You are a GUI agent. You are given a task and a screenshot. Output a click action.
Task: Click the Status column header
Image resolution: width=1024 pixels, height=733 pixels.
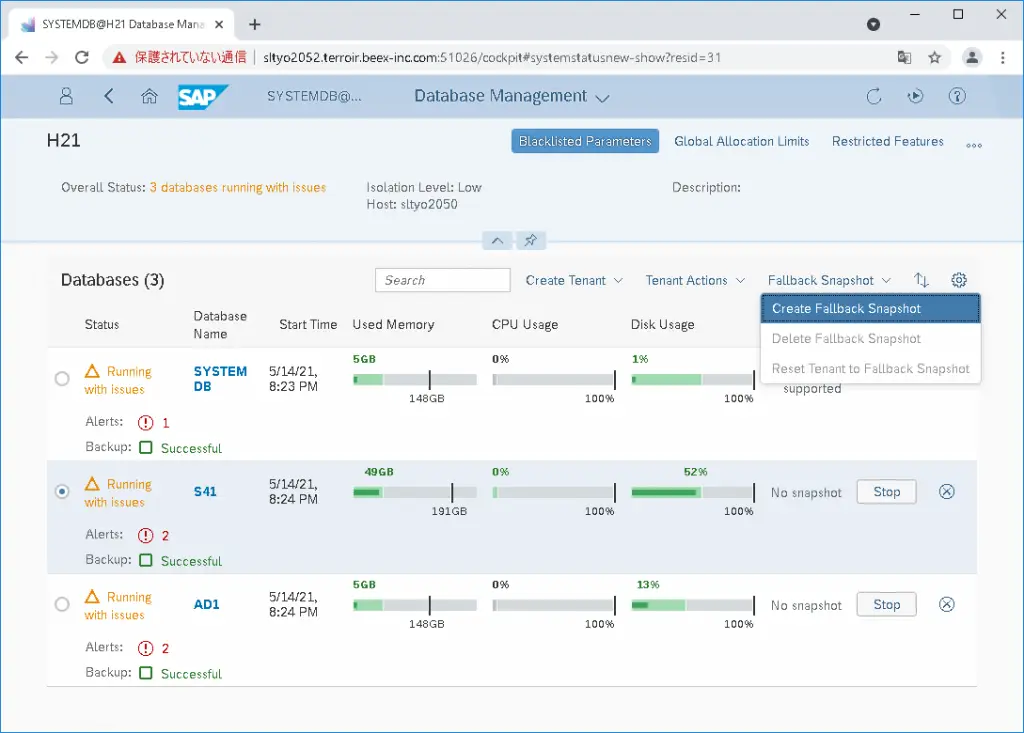(102, 325)
